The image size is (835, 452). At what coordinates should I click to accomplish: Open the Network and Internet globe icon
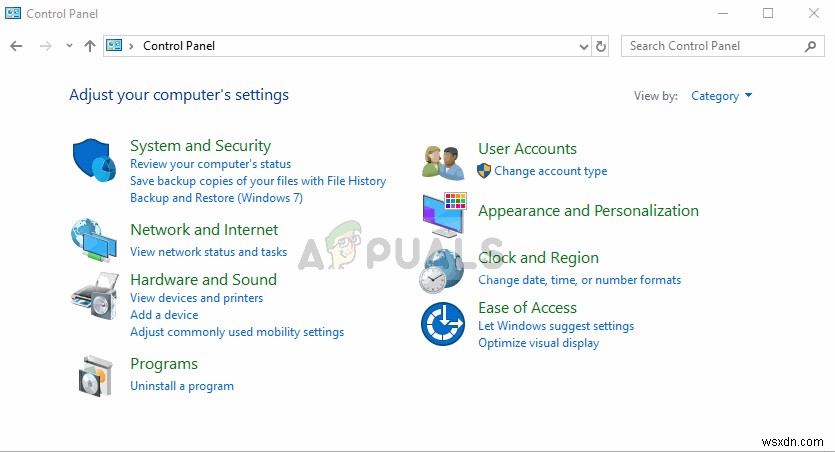(x=94, y=240)
